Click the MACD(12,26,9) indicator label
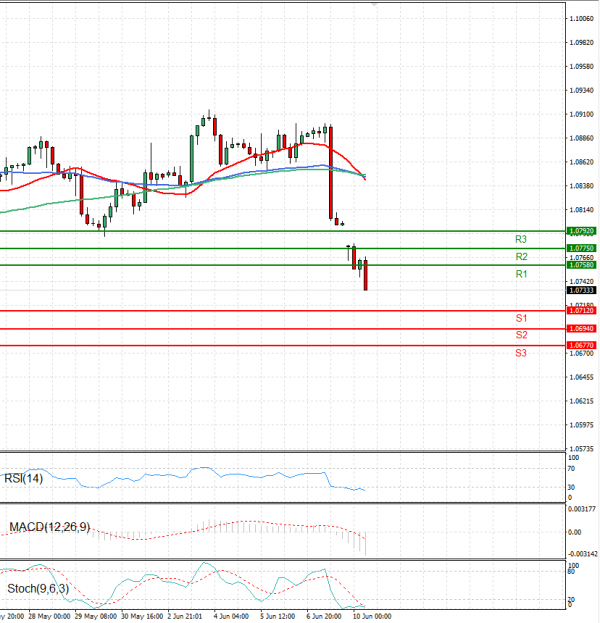Image resolution: width=600 pixels, height=623 pixels. [50, 527]
